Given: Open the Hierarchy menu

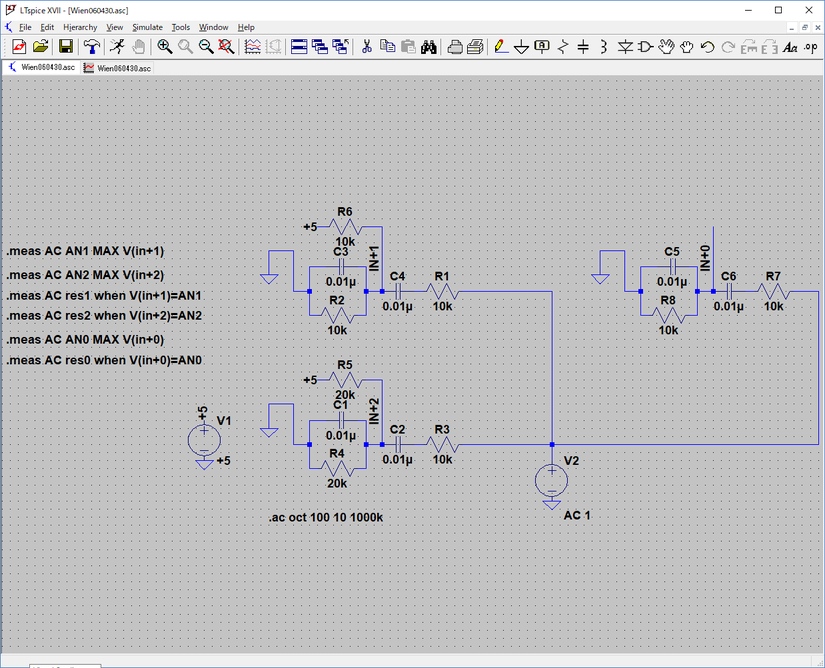Looking at the screenshot, I should click(x=80, y=27).
